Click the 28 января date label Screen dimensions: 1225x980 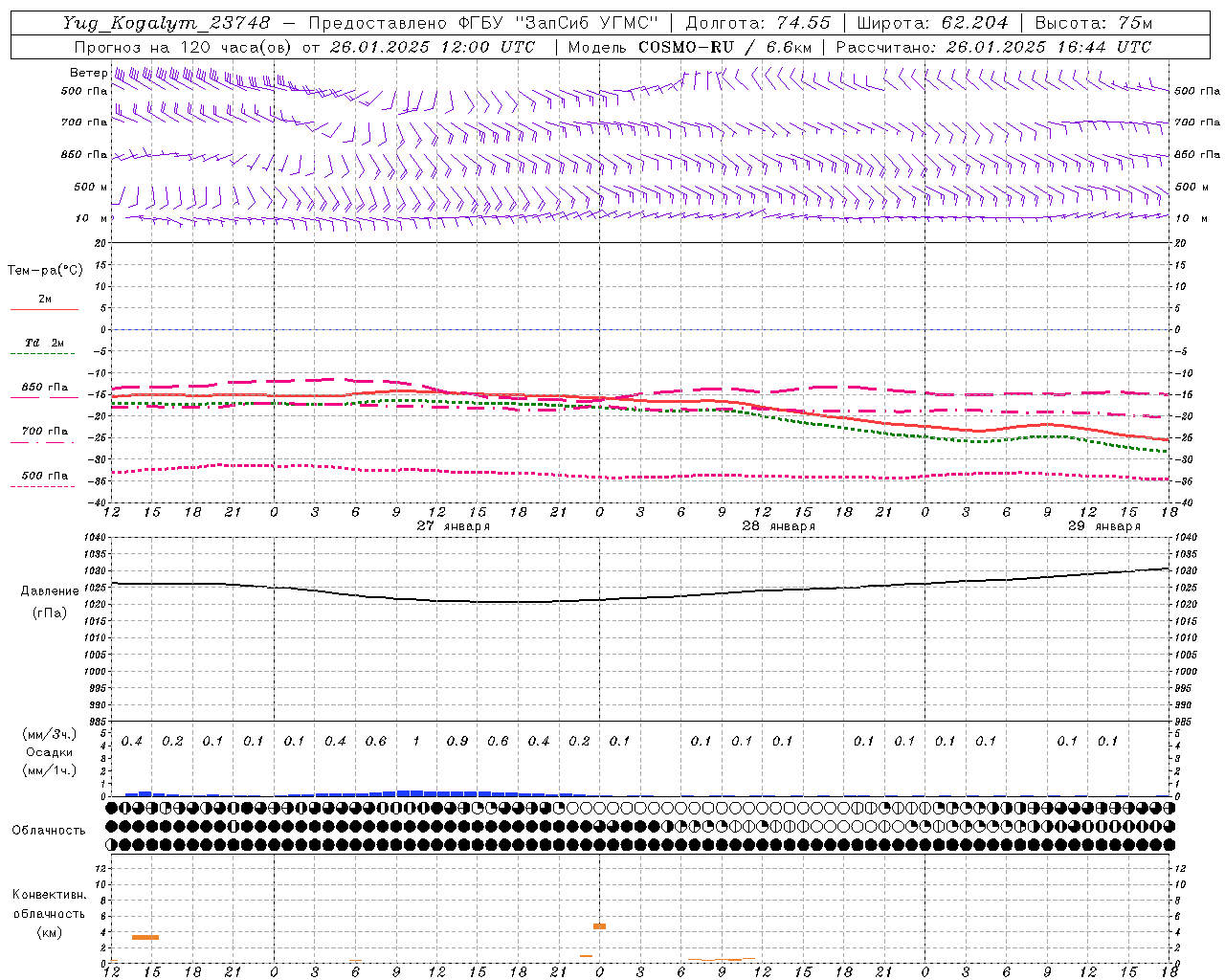[779, 526]
